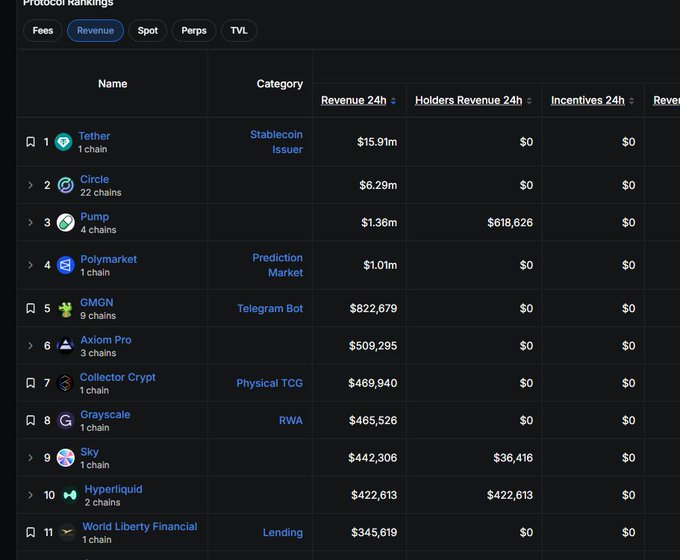Open the Hyperliquid protocol link
The width and height of the screenshot is (680, 560).
113,489
